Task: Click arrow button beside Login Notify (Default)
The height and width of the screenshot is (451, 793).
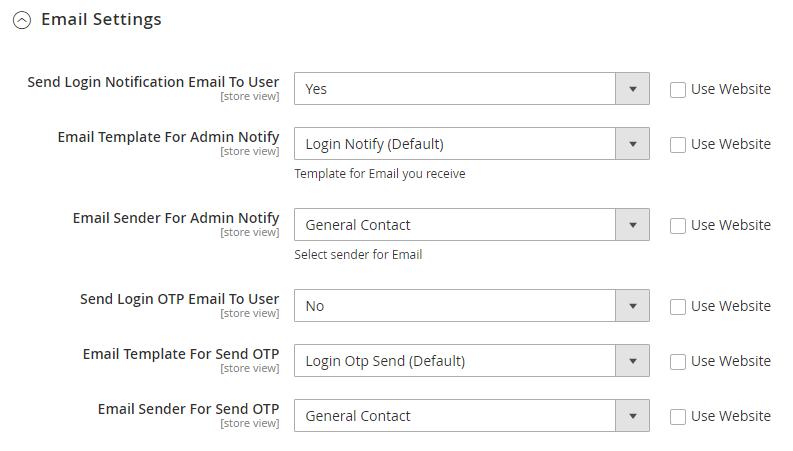Action: click(x=632, y=144)
